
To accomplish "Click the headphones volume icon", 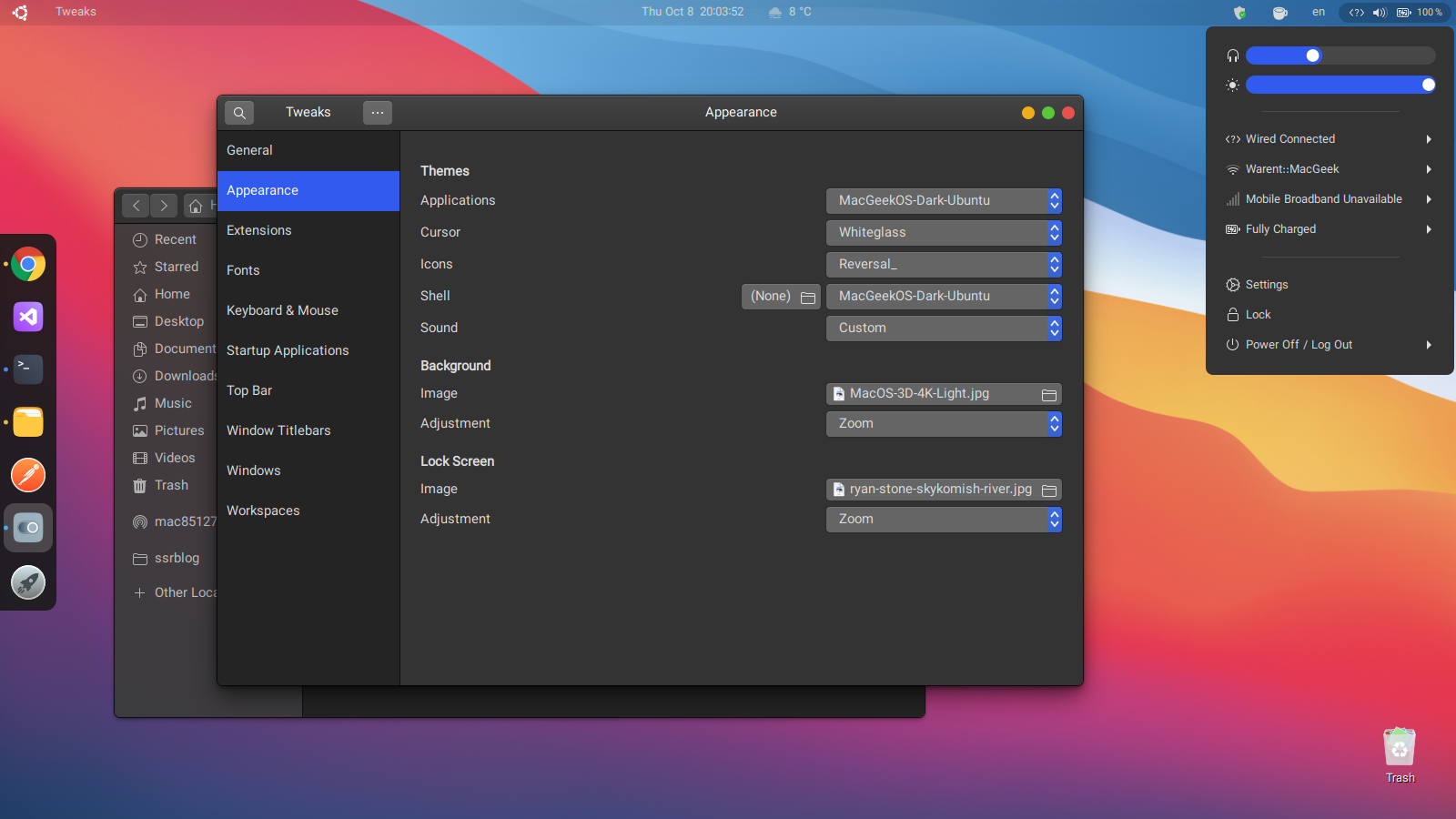I will (1233, 56).
